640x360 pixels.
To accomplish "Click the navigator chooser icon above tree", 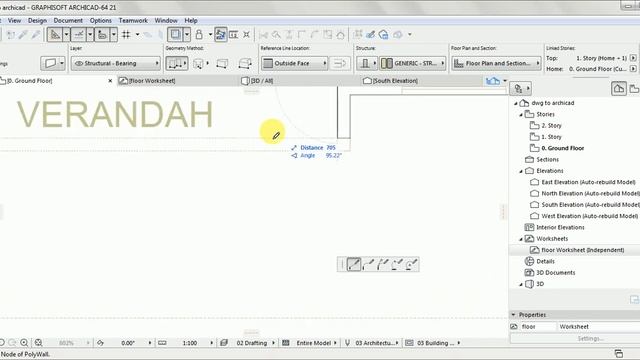I will [520, 88].
